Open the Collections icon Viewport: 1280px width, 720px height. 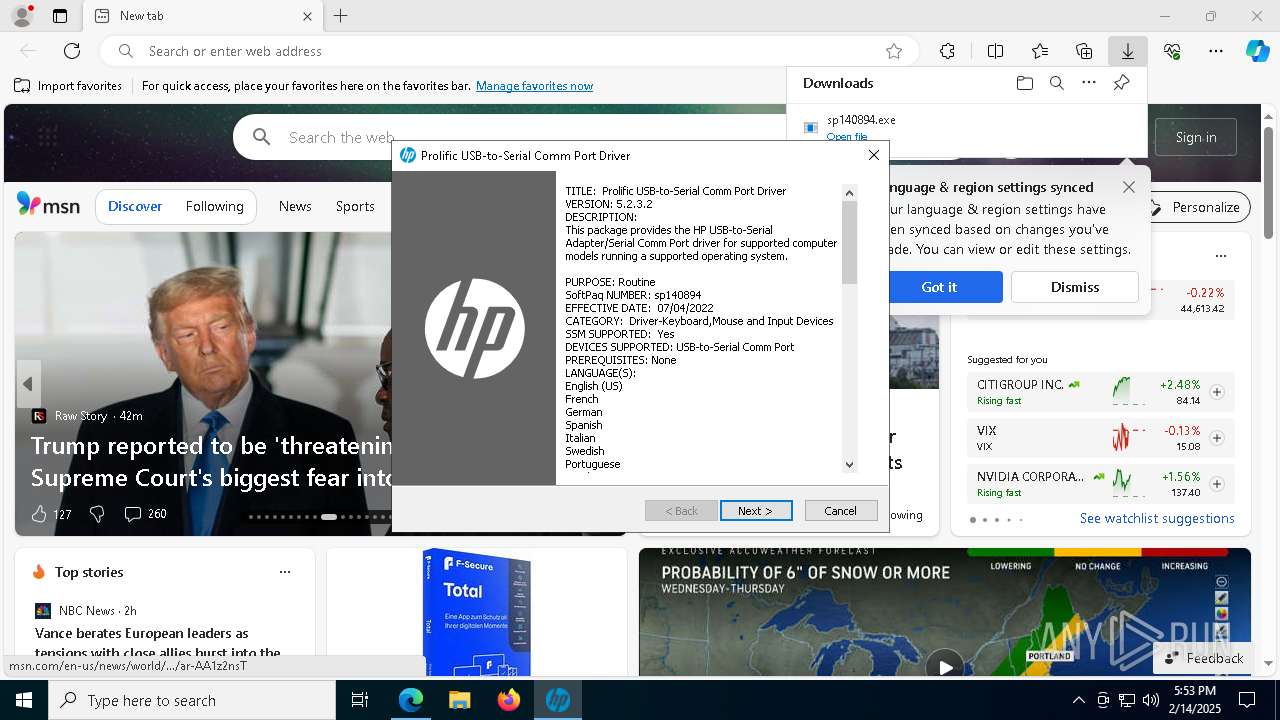(x=1084, y=51)
